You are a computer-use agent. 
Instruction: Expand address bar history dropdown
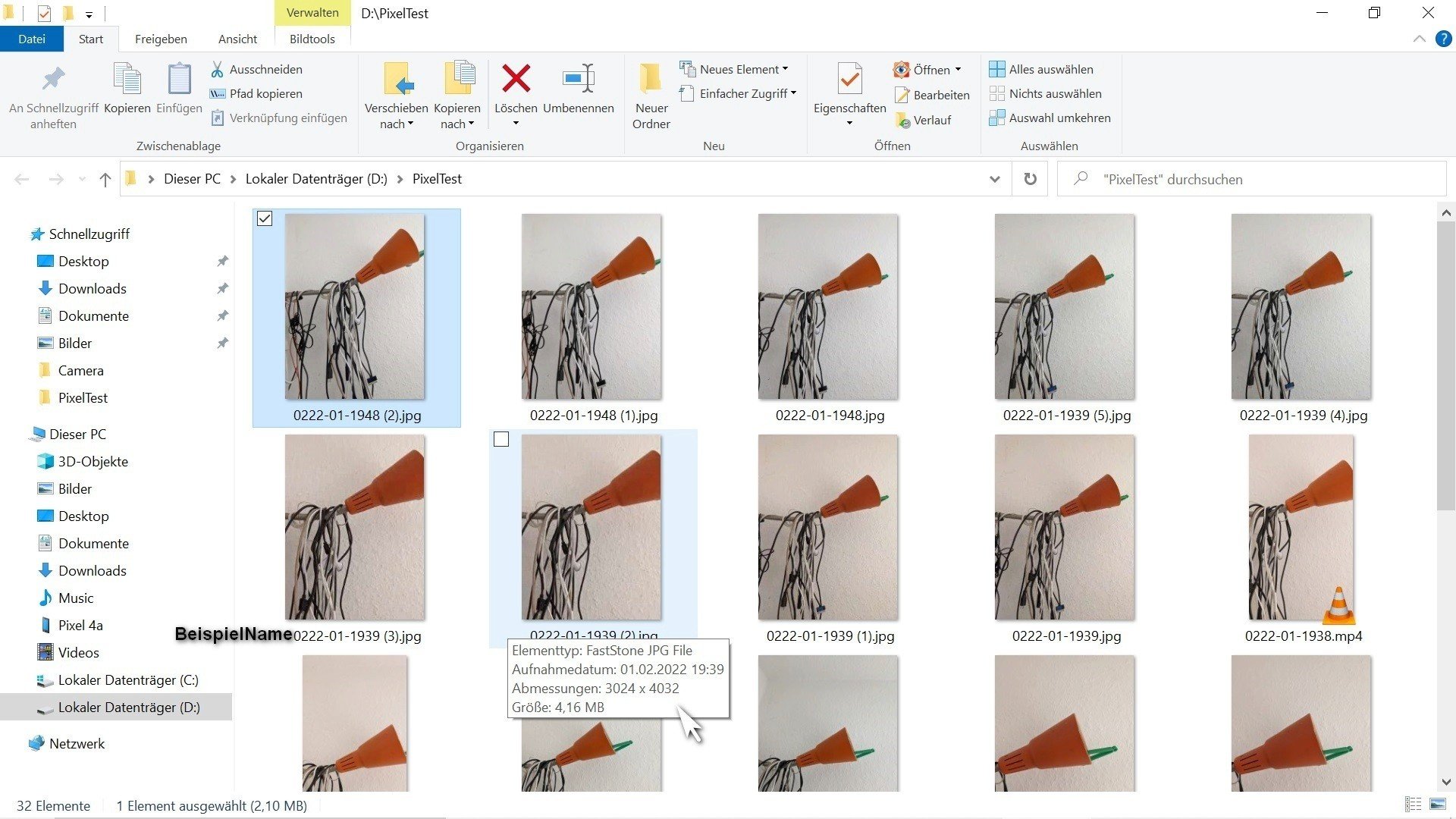click(x=994, y=180)
